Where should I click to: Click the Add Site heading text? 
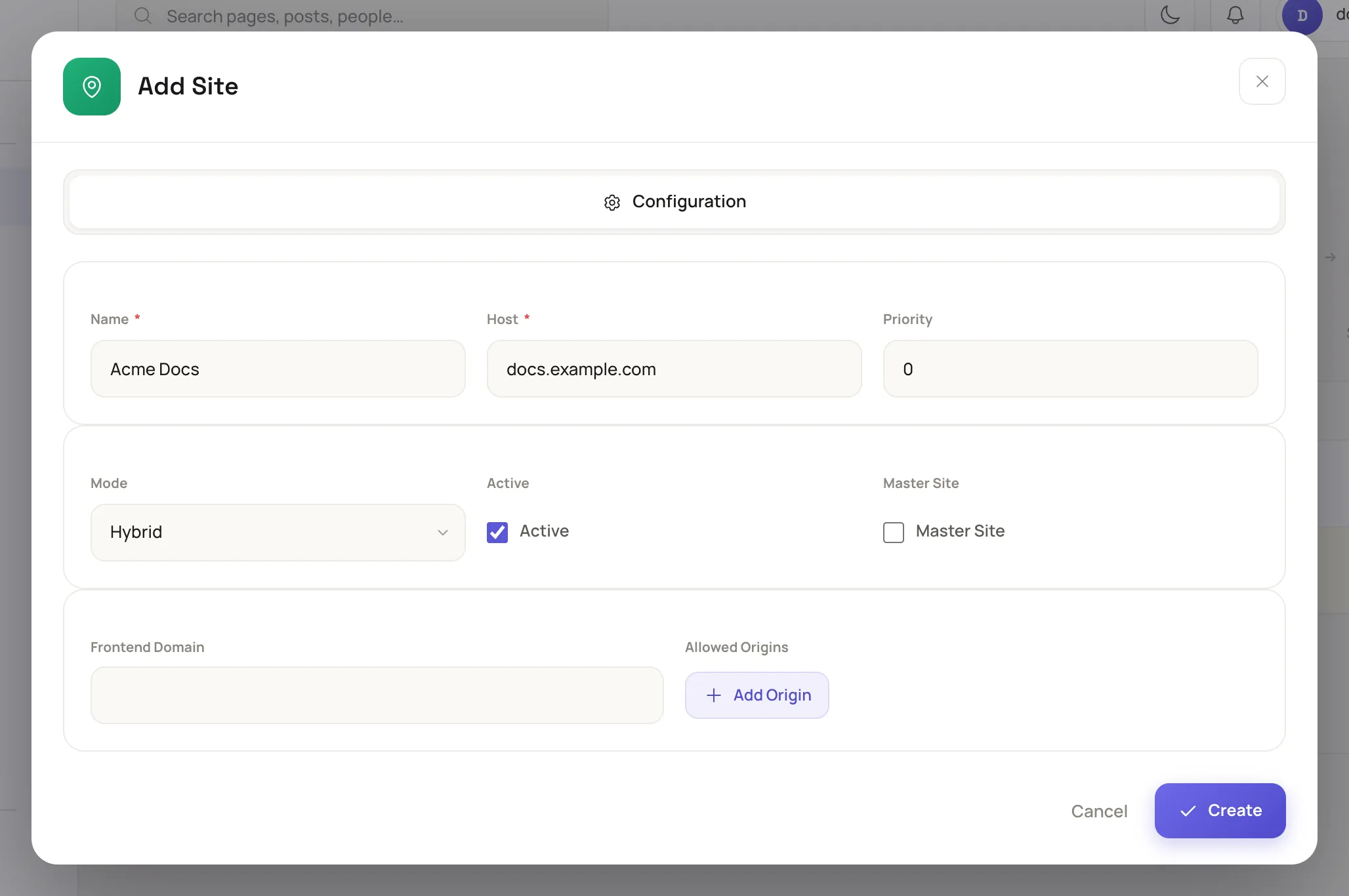[188, 87]
